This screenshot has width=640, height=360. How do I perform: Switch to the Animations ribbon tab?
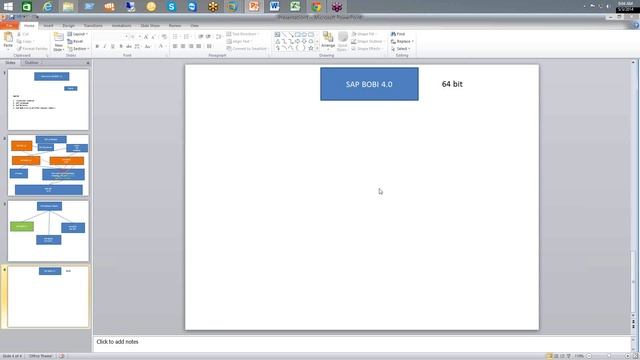click(x=122, y=25)
